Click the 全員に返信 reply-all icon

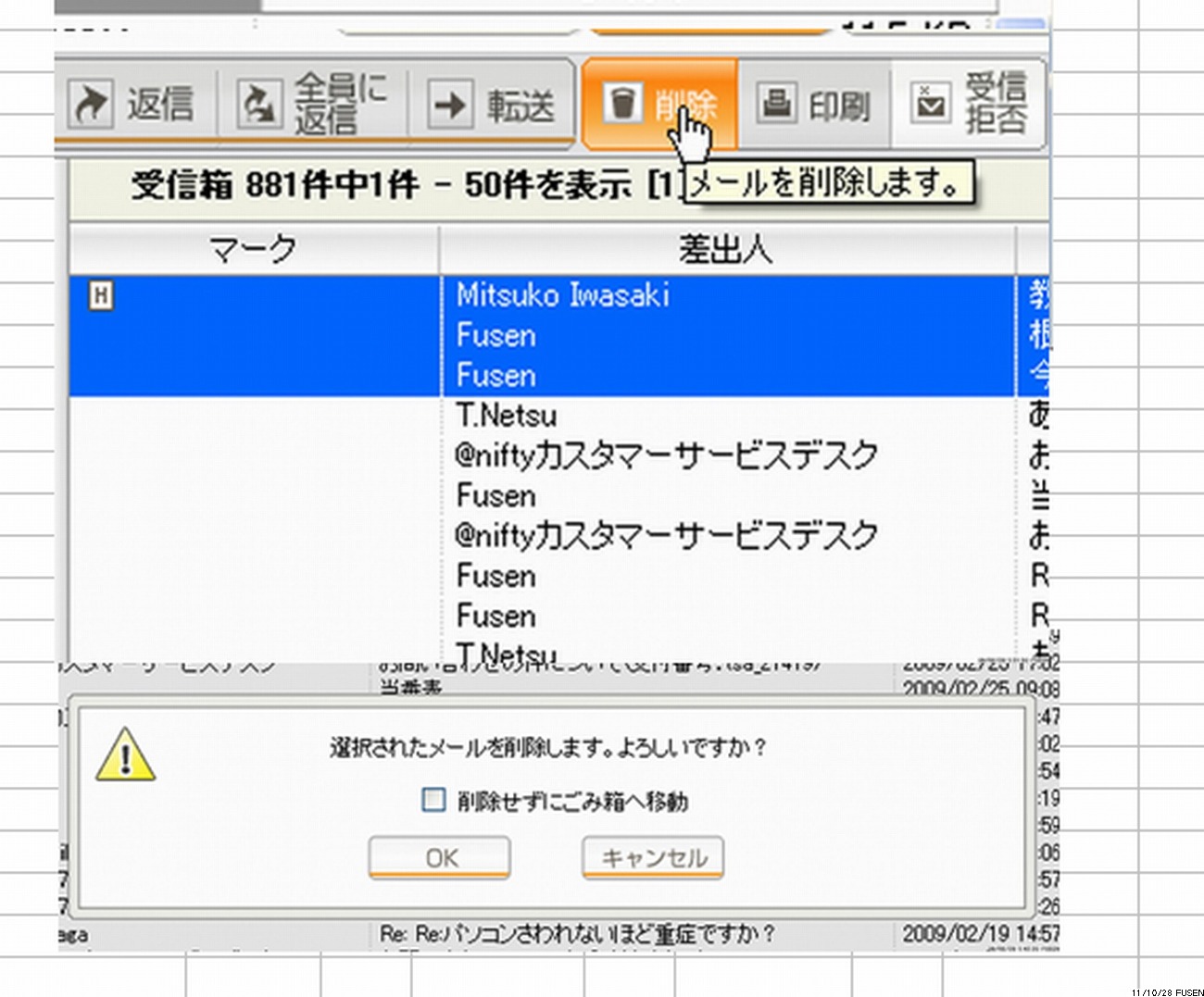coord(259,104)
